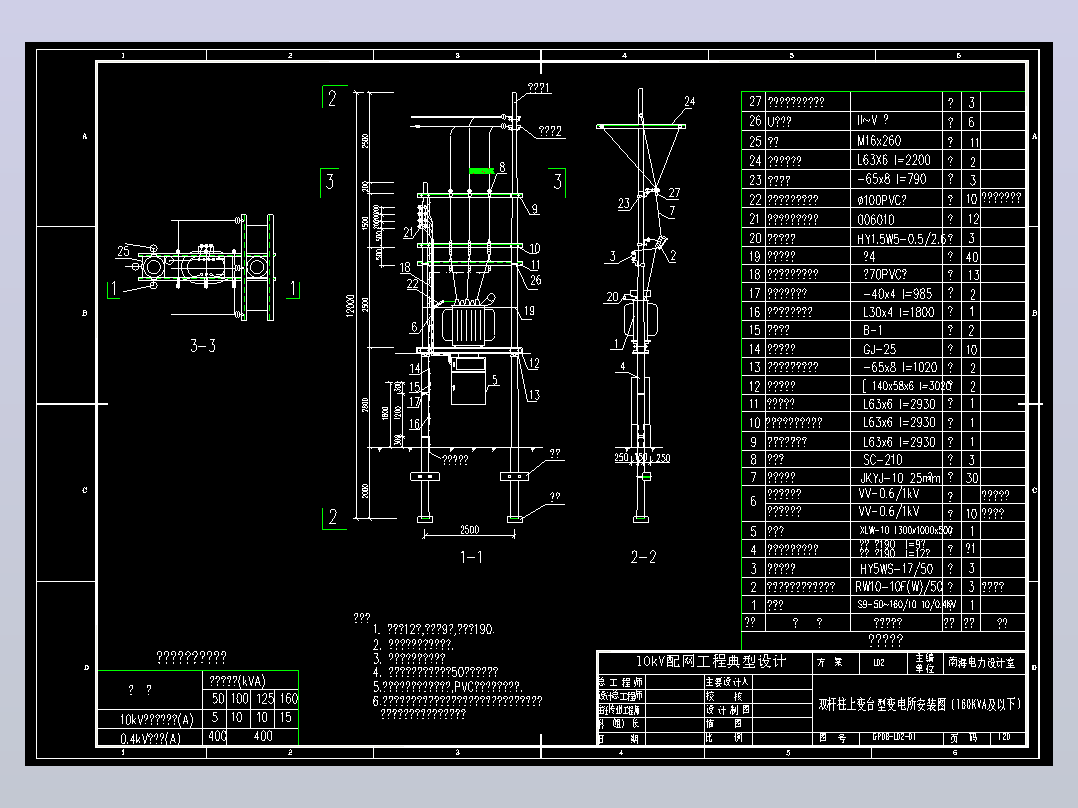
Task: Select the '主要设计人' label cell
Action: point(727,682)
